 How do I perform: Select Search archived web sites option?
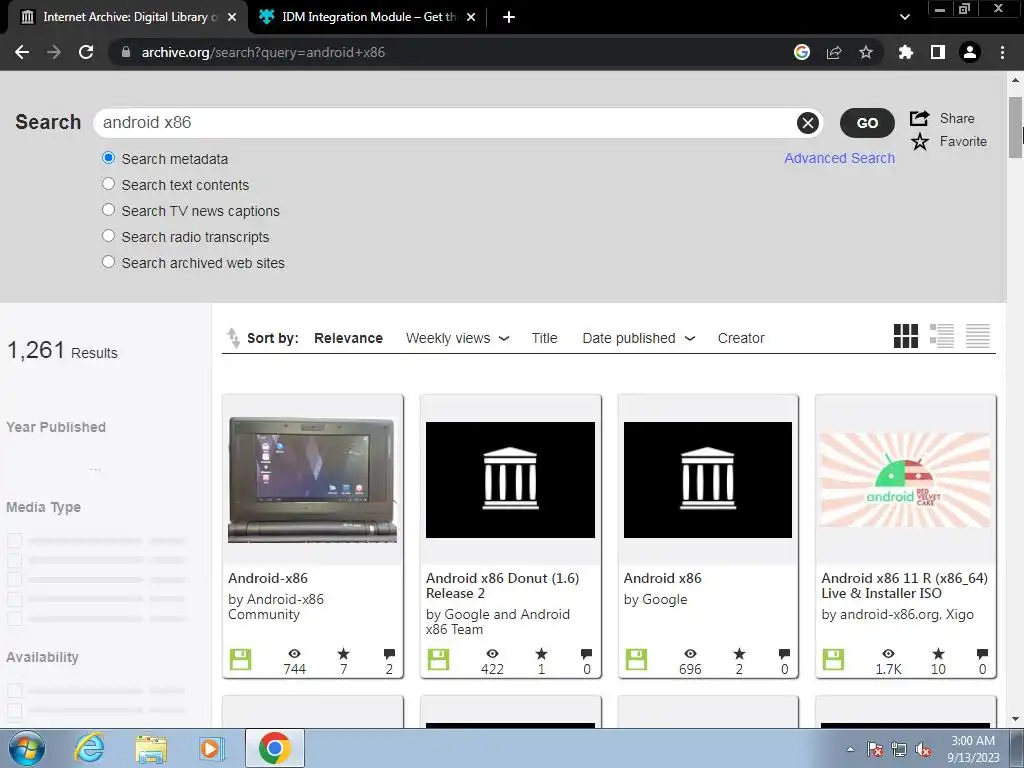coord(108,262)
